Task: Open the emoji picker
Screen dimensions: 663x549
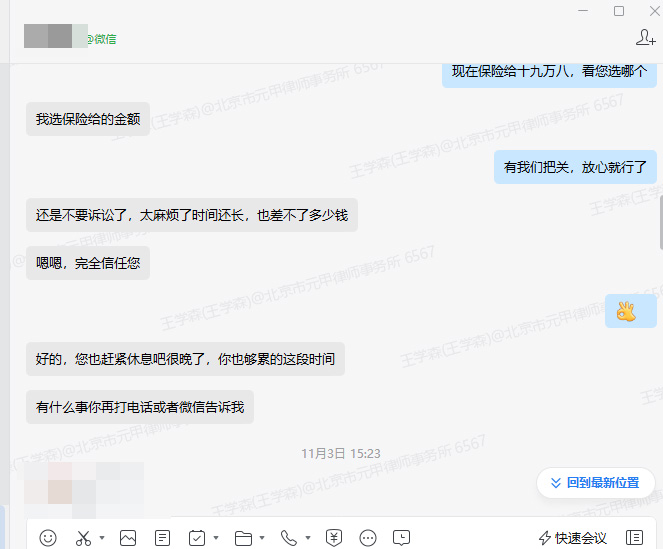Action: tap(48, 538)
